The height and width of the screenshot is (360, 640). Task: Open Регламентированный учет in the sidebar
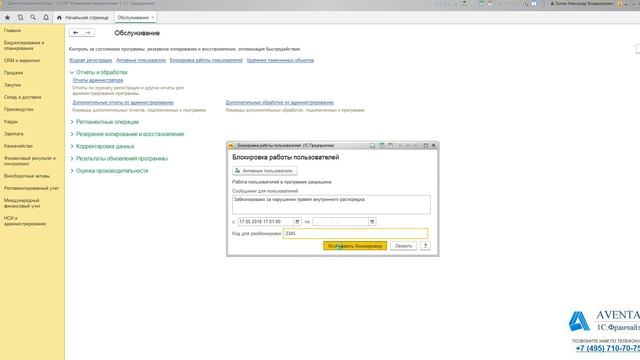coord(31,188)
